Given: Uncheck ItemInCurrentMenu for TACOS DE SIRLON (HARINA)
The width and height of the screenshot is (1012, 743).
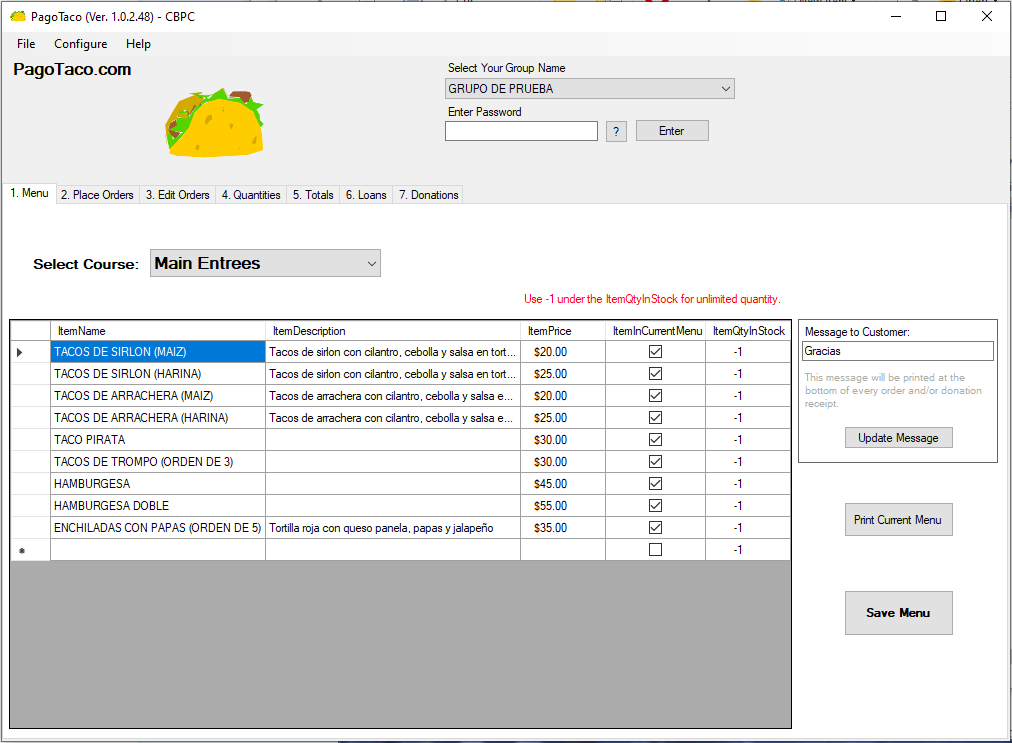Looking at the screenshot, I should click(x=655, y=374).
